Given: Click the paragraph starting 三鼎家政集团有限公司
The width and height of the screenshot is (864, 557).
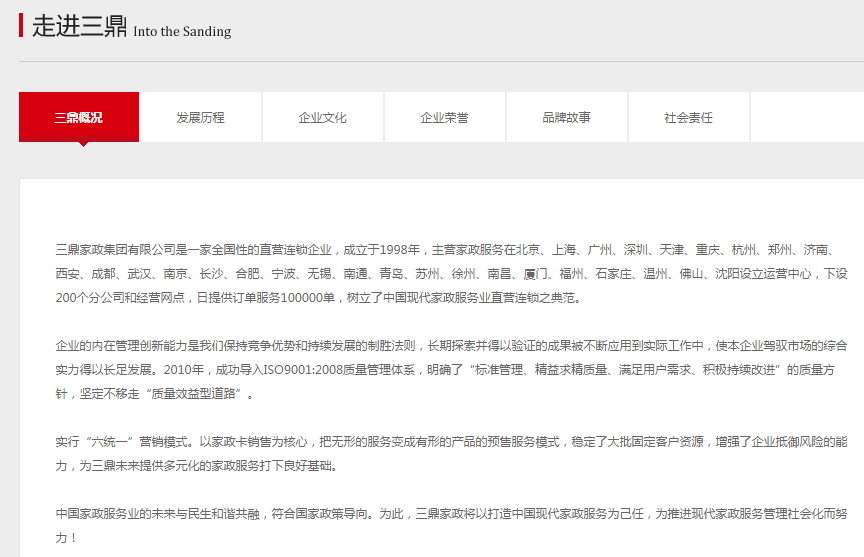Looking at the screenshot, I should coord(451,274).
